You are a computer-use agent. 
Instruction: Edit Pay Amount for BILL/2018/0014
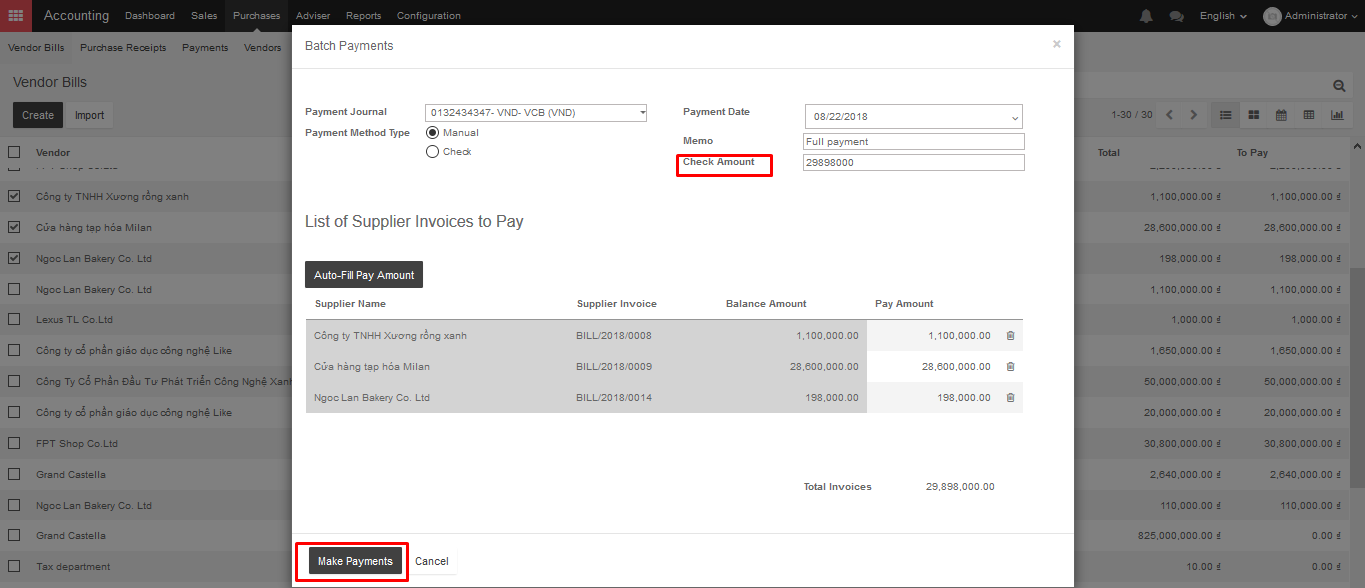click(x=932, y=398)
